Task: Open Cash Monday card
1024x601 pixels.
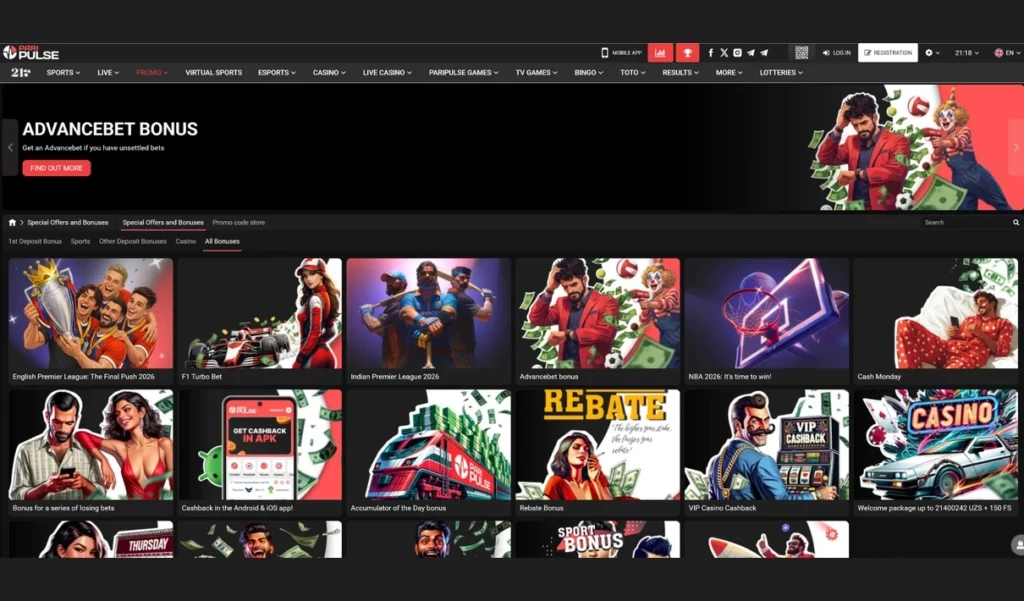Action: pyautogui.click(x=936, y=321)
